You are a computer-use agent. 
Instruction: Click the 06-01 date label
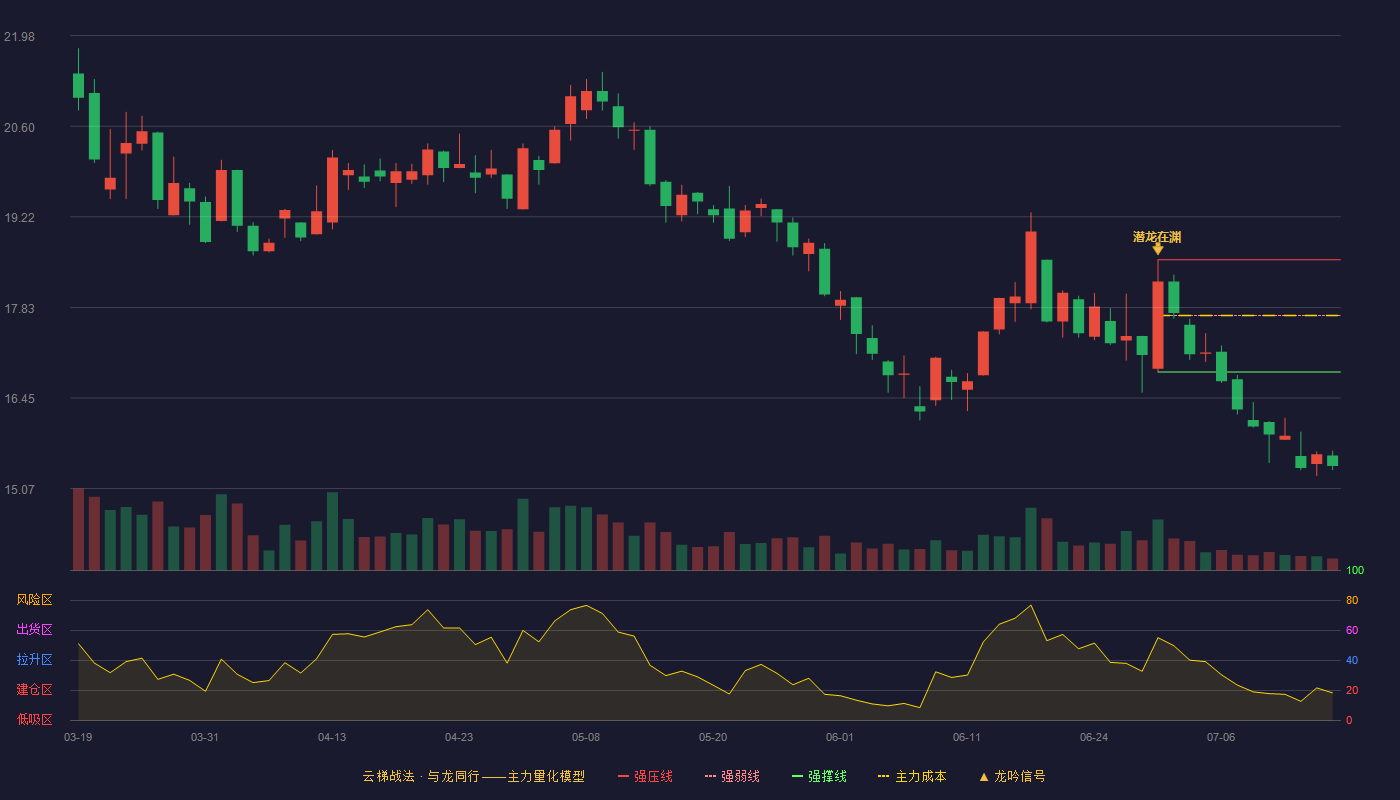pyautogui.click(x=840, y=737)
